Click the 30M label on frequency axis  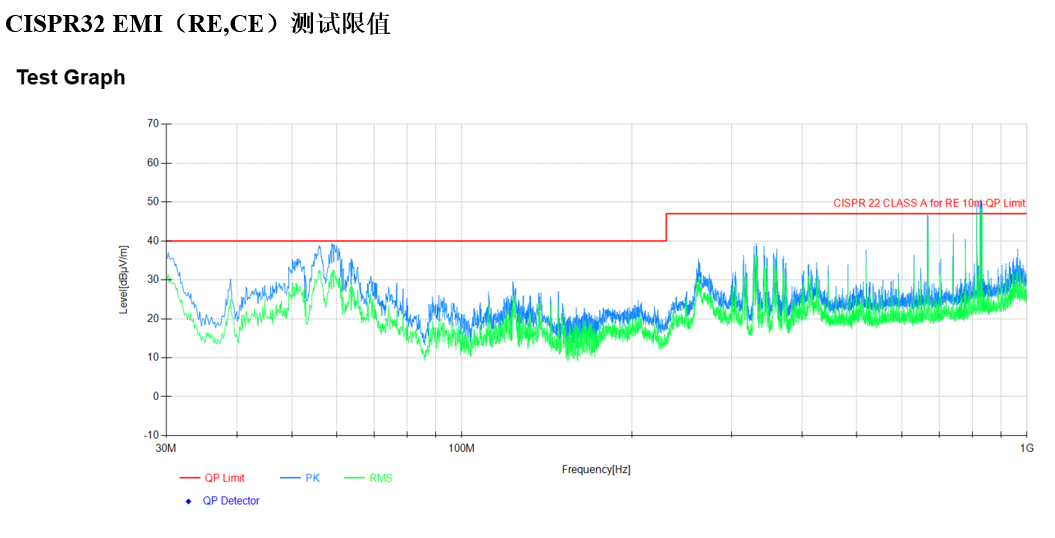pyautogui.click(x=166, y=447)
